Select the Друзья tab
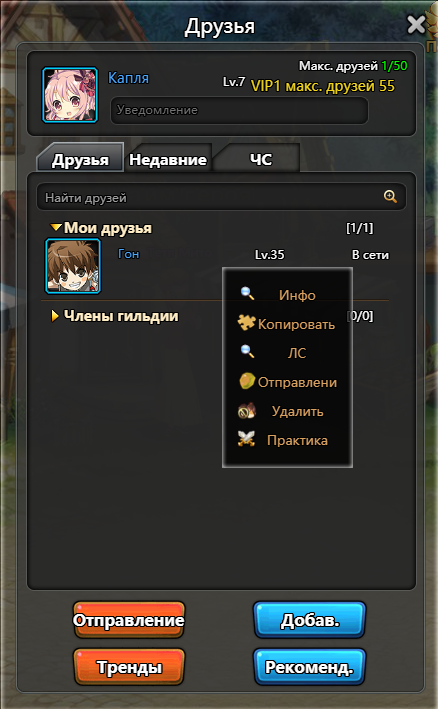Image resolution: width=438 pixels, height=709 pixels. (80, 158)
